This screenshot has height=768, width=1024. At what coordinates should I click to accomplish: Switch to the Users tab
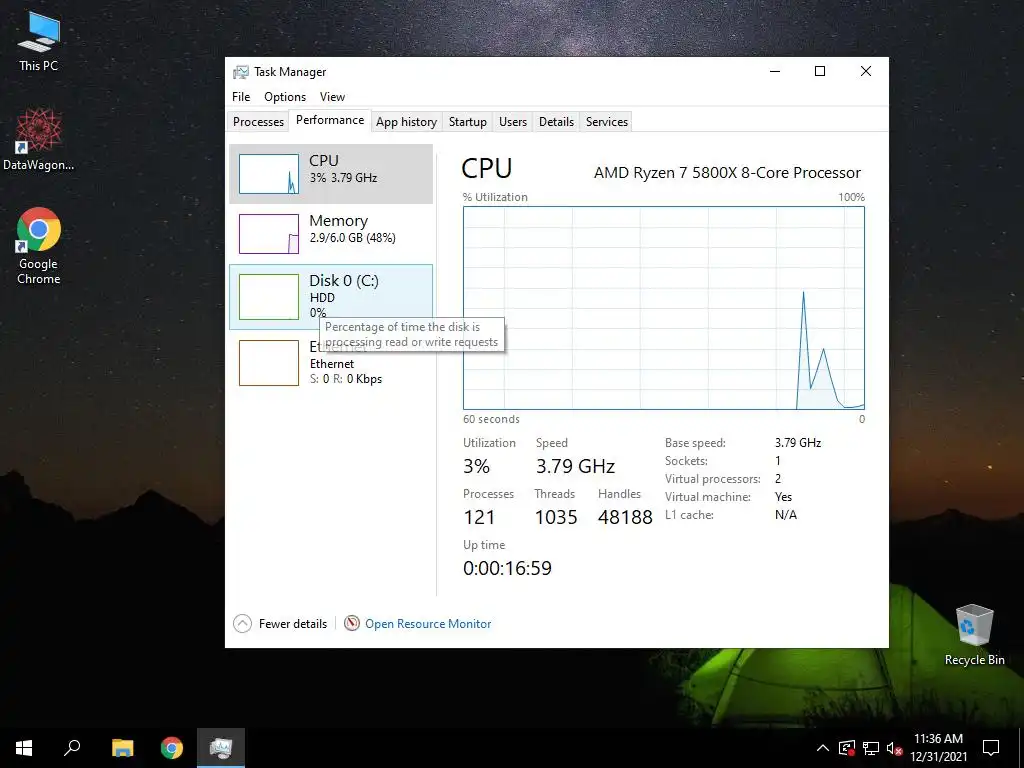[x=513, y=121]
